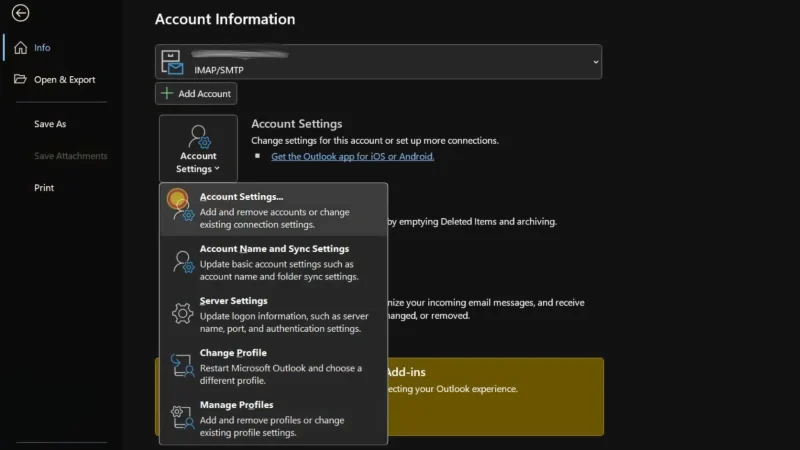Click the plus icon for Add Account
This screenshot has height=450, width=800.
(x=167, y=93)
